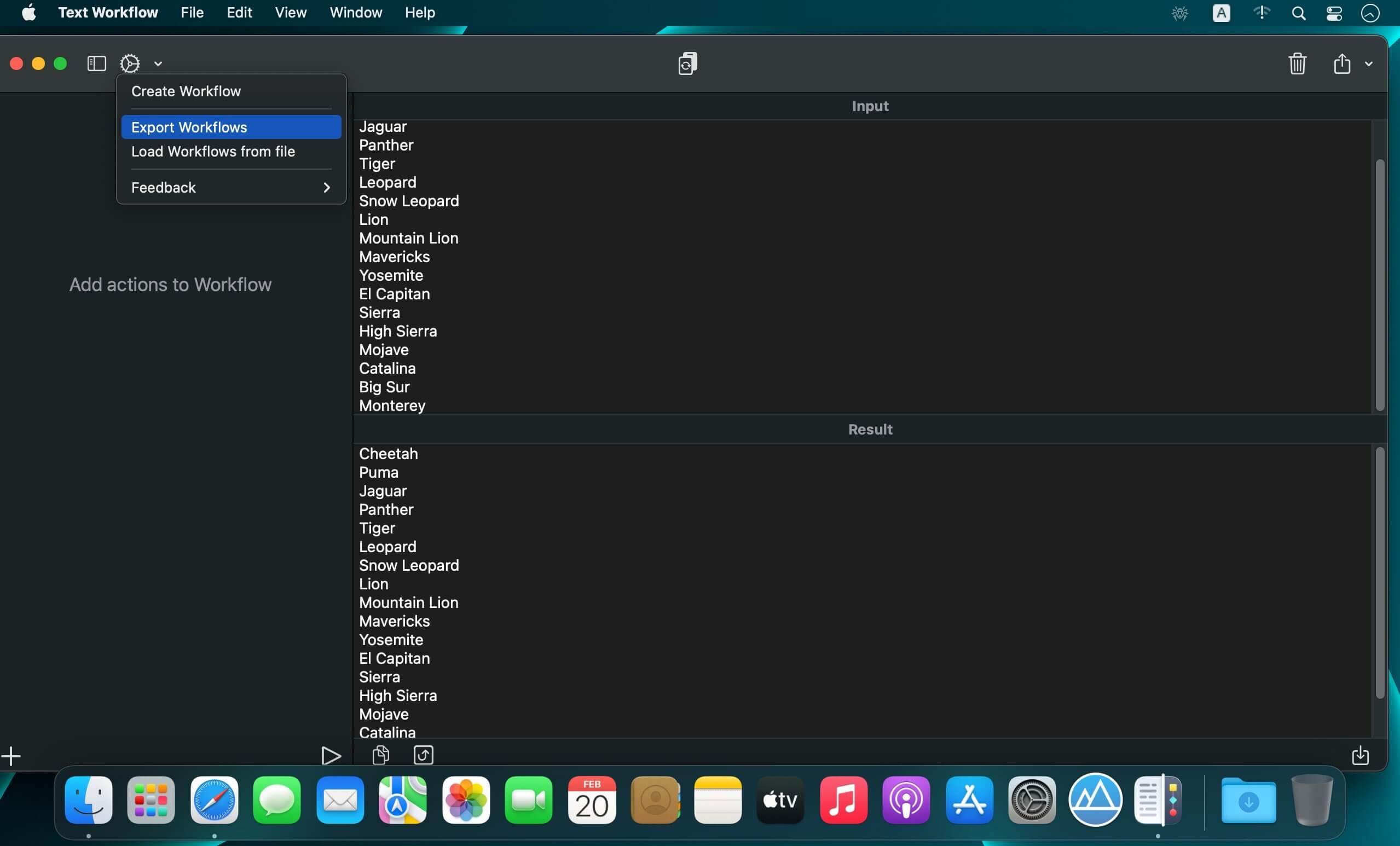Viewport: 1400px width, 846px height.
Task: Click the share/export icon in top right
Action: (1342, 63)
